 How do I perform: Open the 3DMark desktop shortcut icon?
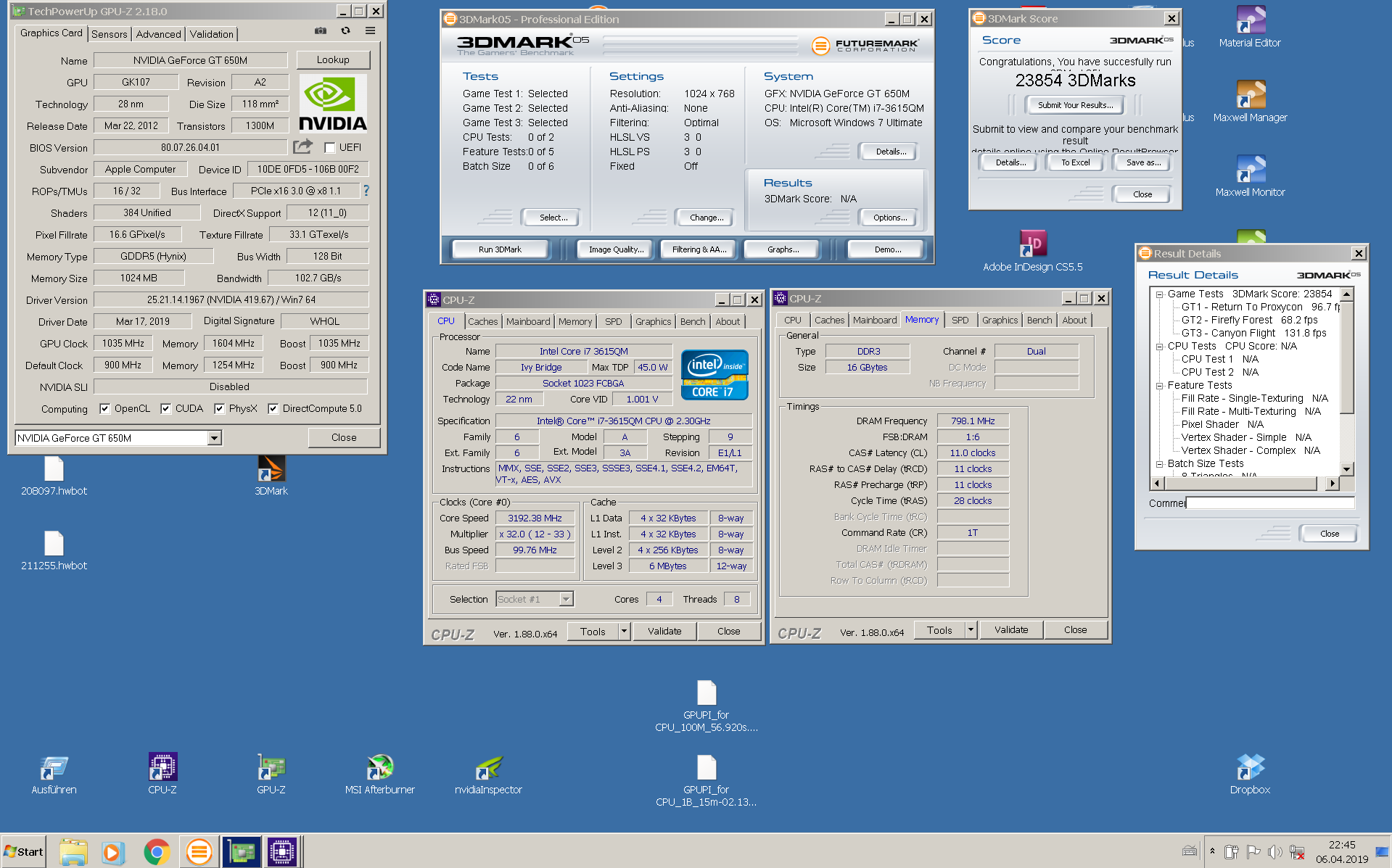coord(271,469)
